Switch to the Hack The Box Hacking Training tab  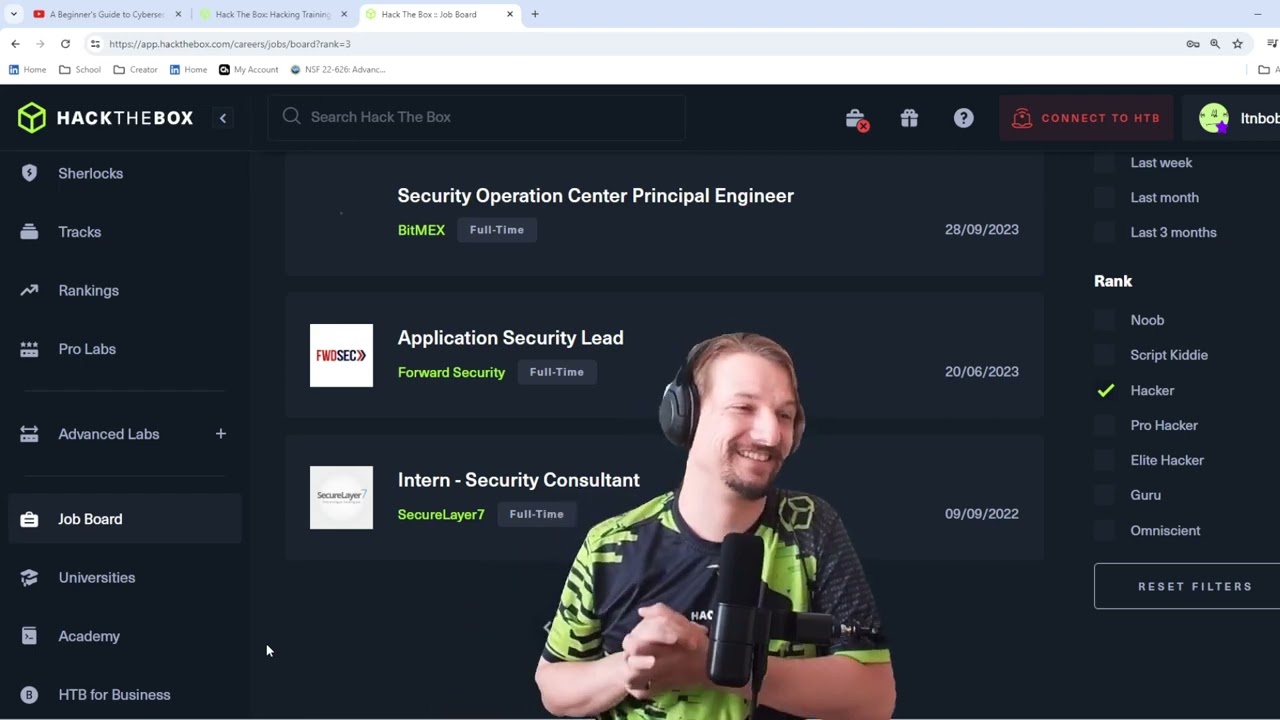(273, 14)
